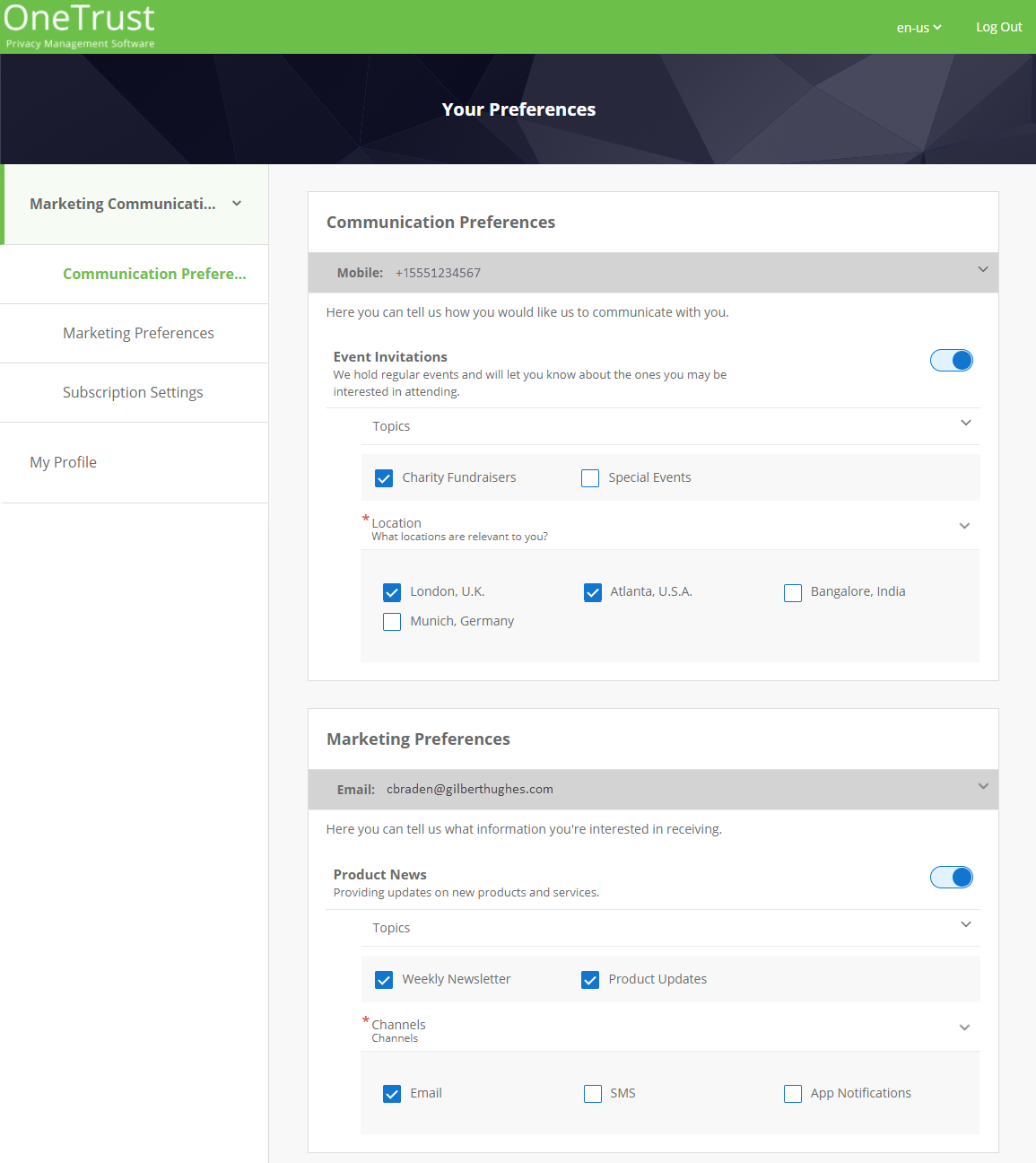This screenshot has height=1163, width=1036.
Task: Open the en-us language dropdown
Action: click(x=918, y=27)
